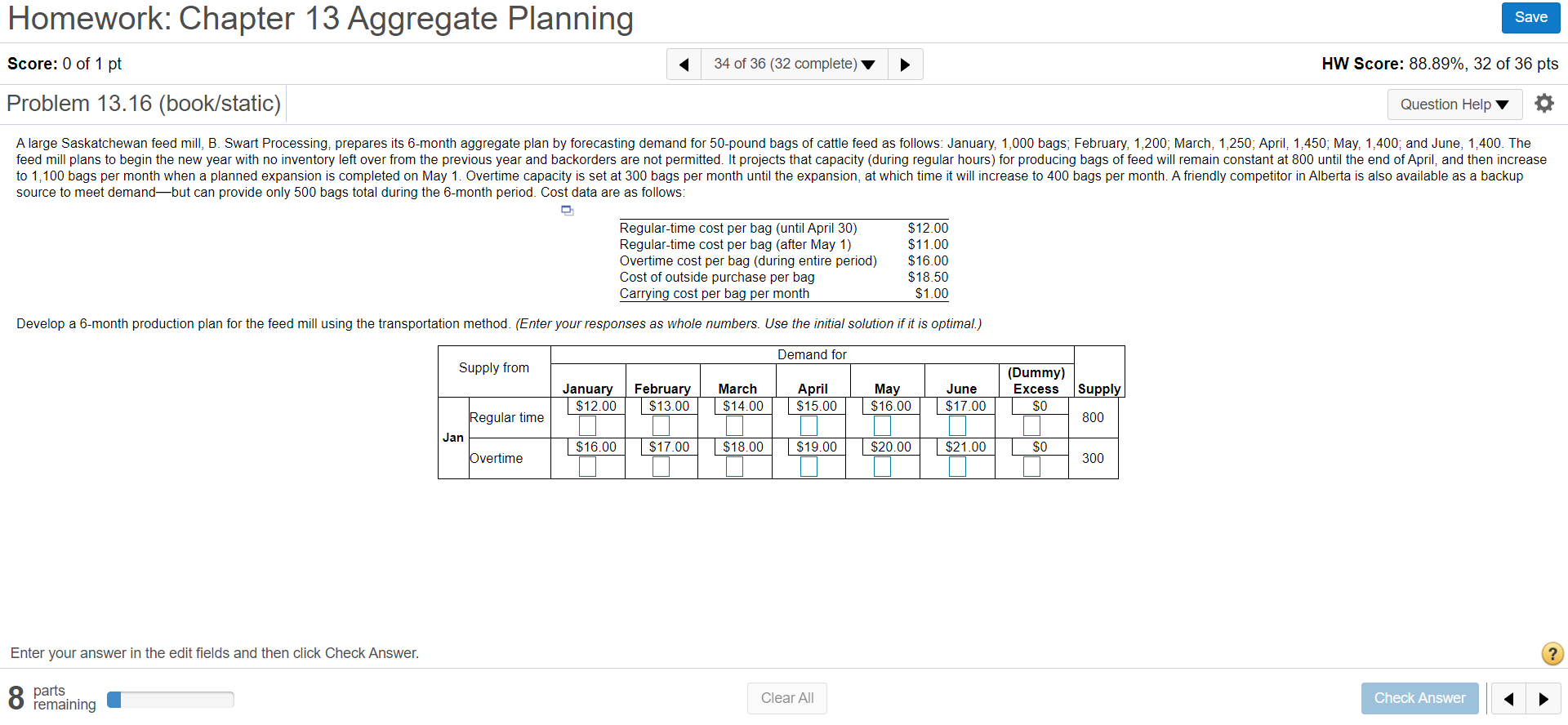Select Overtime January input field
This screenshot has height=725, width=1568.
click(587, 467)
